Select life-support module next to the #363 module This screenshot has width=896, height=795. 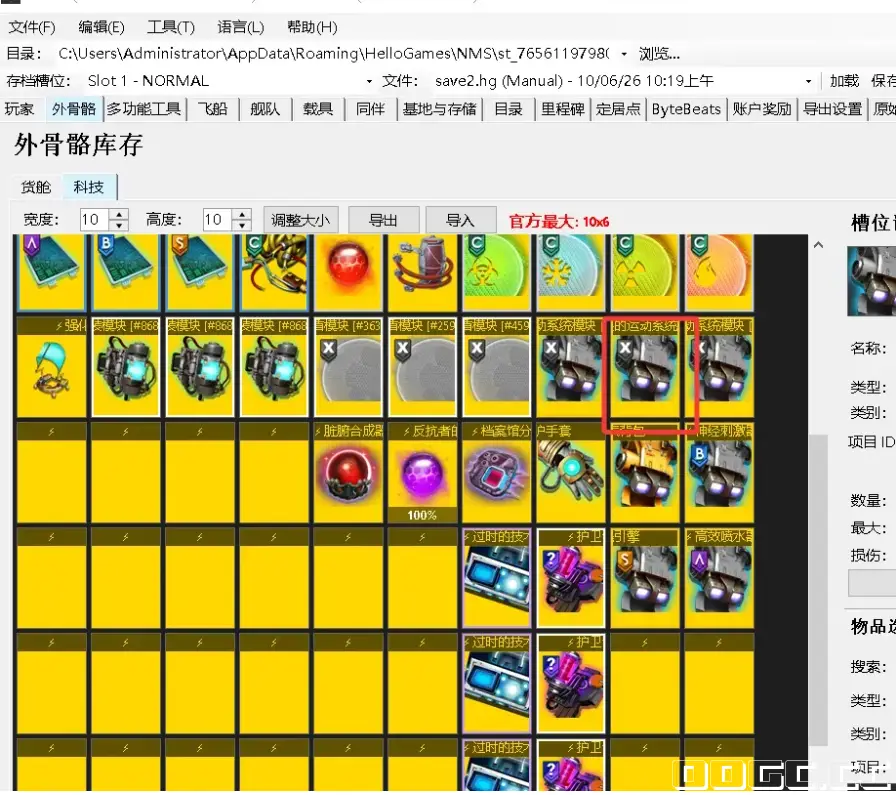click(274, 367)
